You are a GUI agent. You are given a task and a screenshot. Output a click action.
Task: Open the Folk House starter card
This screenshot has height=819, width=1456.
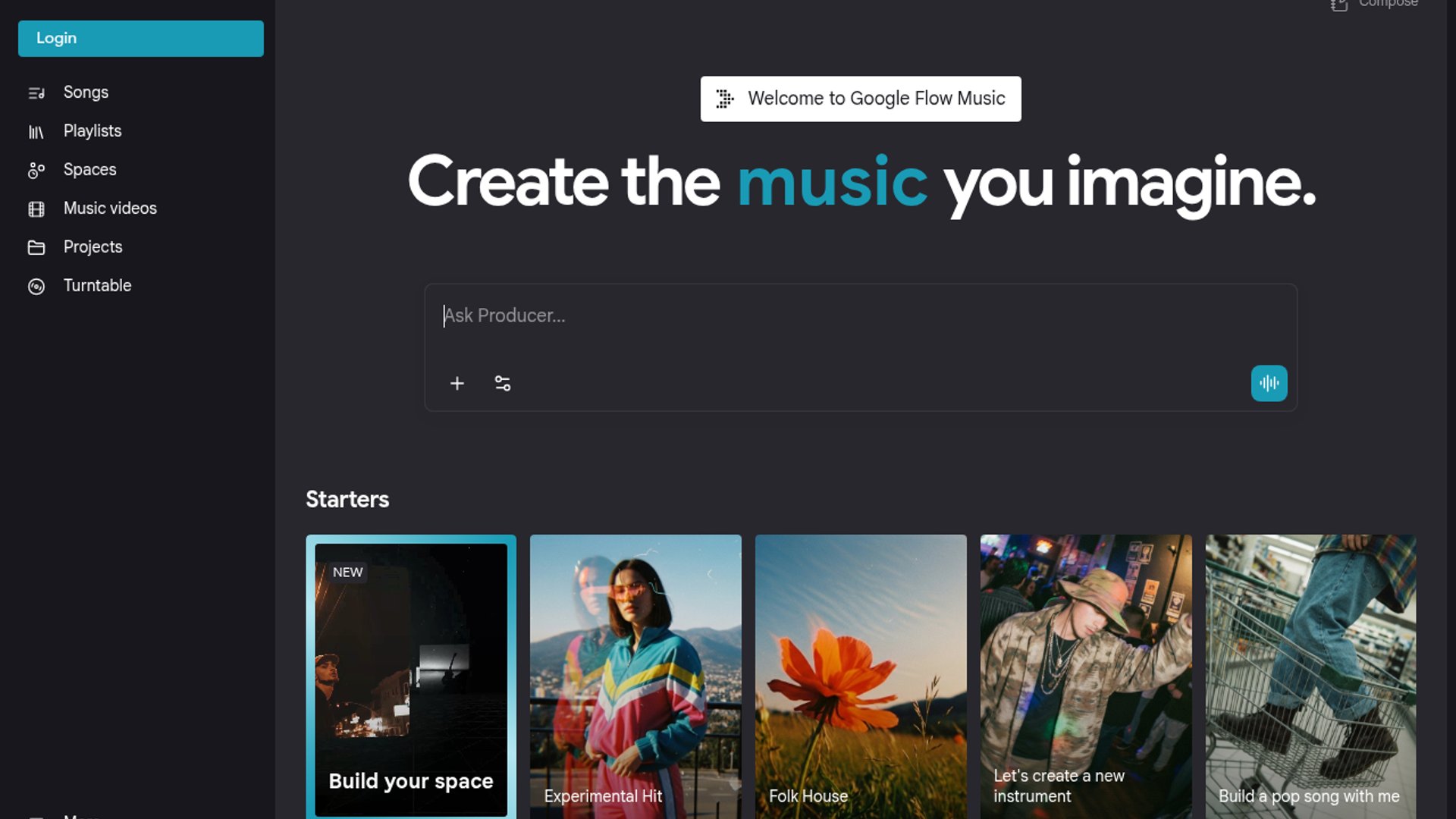coord(860,676)
